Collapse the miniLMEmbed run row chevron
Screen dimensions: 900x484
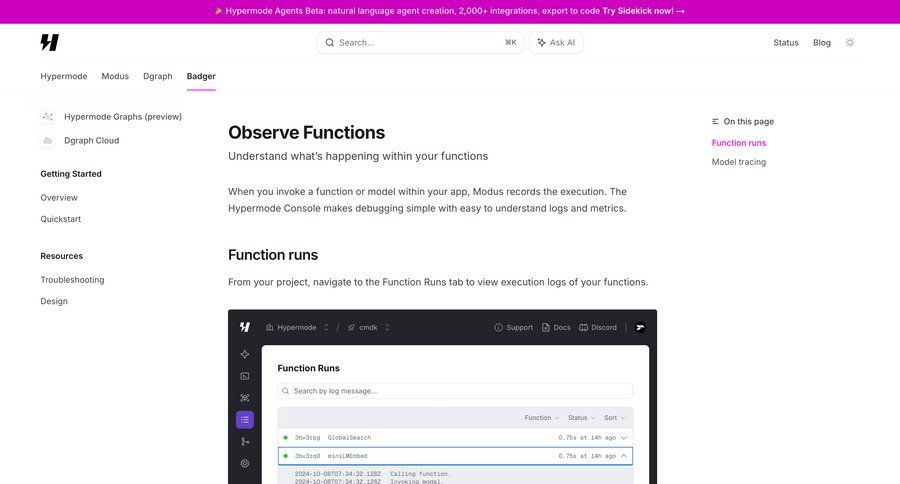(624, 456)
